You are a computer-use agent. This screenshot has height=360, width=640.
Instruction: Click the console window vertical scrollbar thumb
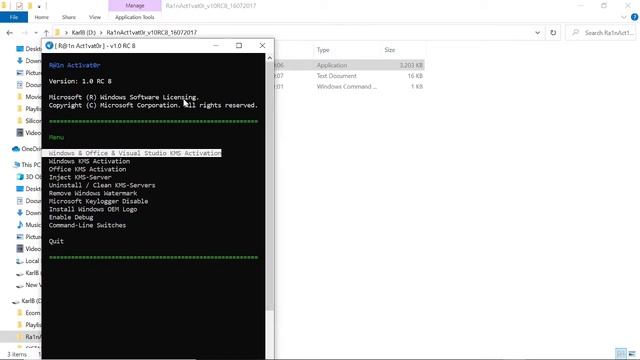[269, 187]
